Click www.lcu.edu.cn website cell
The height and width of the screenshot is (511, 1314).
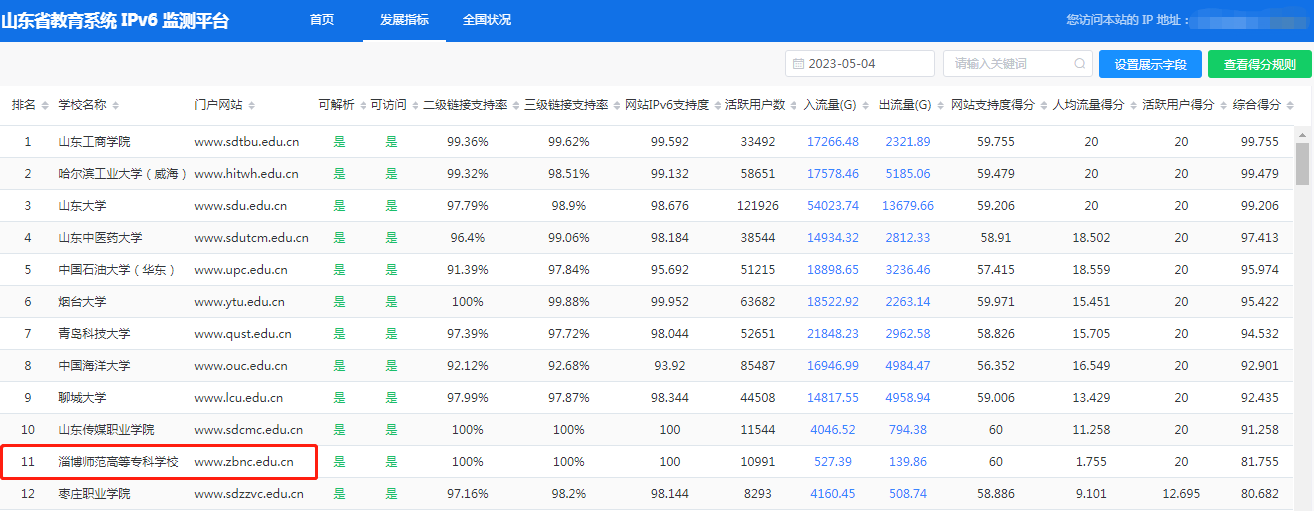(x=239, y=398)
